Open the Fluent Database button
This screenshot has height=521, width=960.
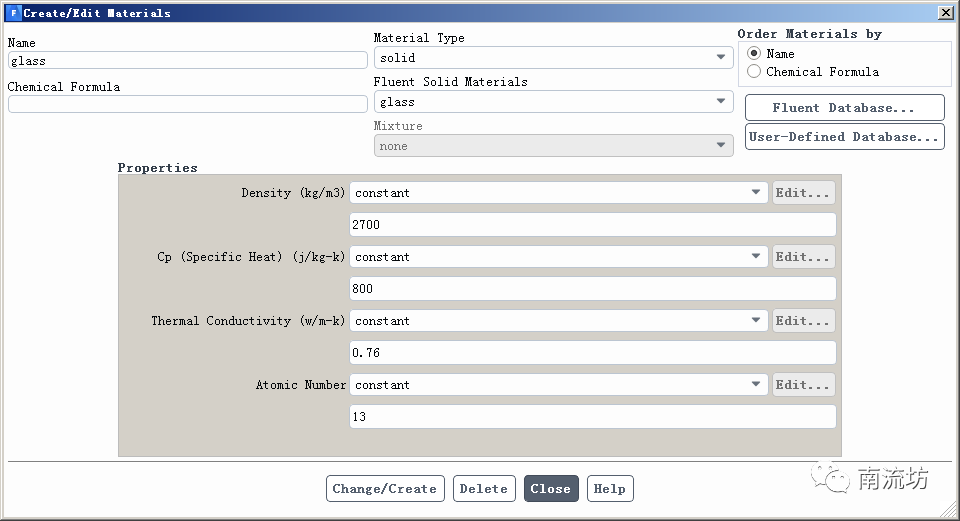pos(844,108)
